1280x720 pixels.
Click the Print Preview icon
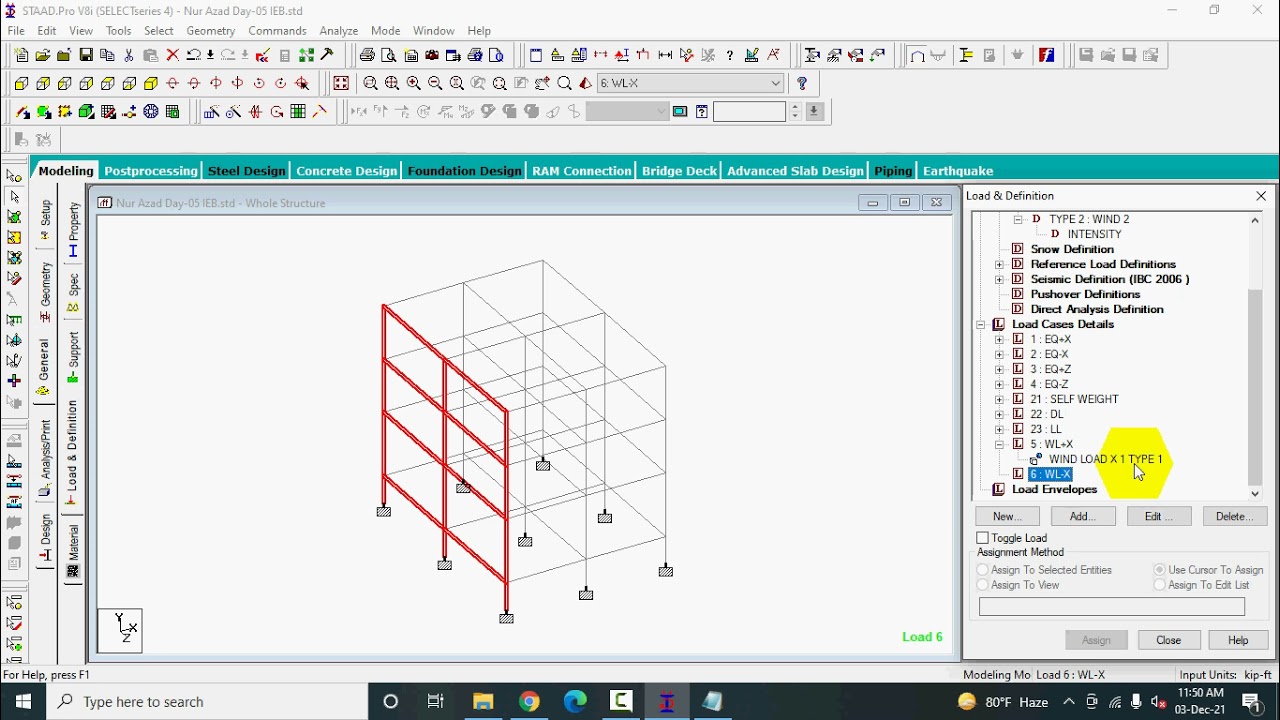coord(389,56)
